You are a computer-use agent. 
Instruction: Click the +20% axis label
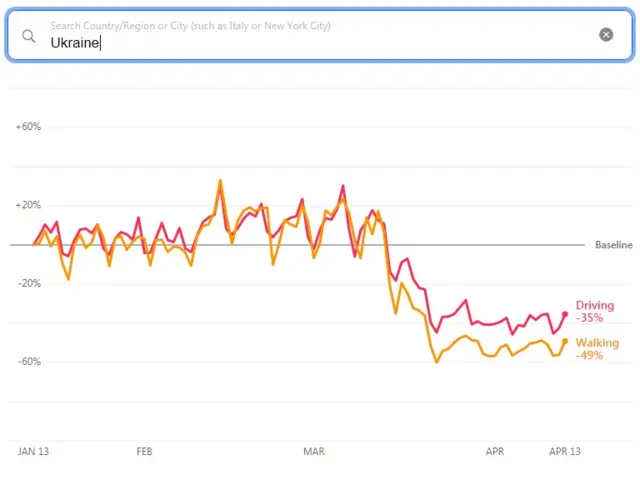pos(28,205)
